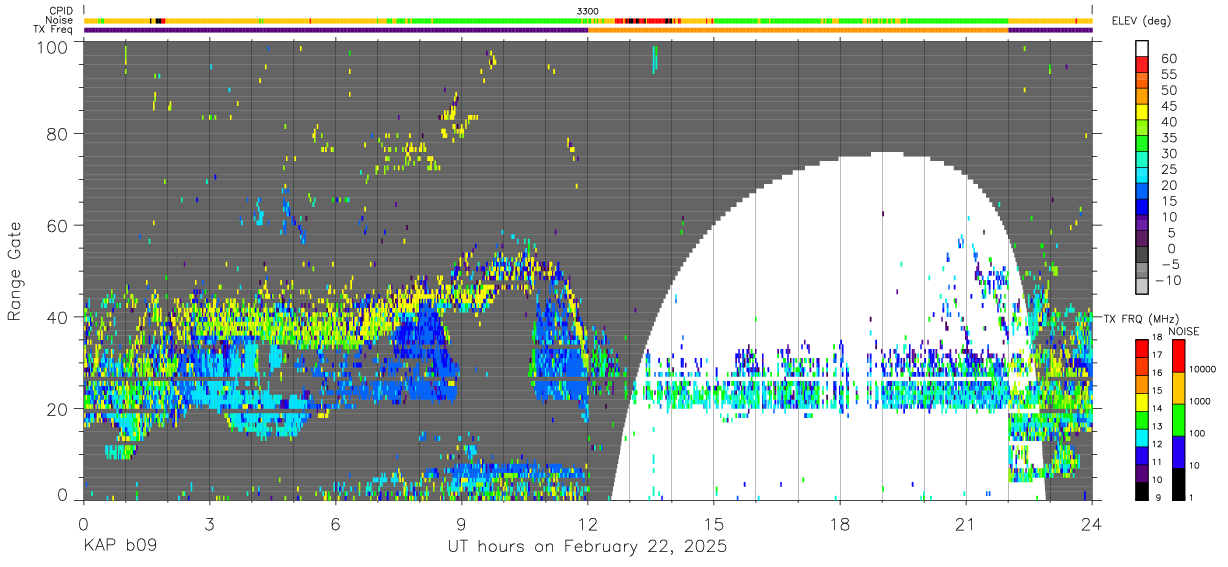
Task: Click the TX Freq row label at top left
Action: pos(53,30)
